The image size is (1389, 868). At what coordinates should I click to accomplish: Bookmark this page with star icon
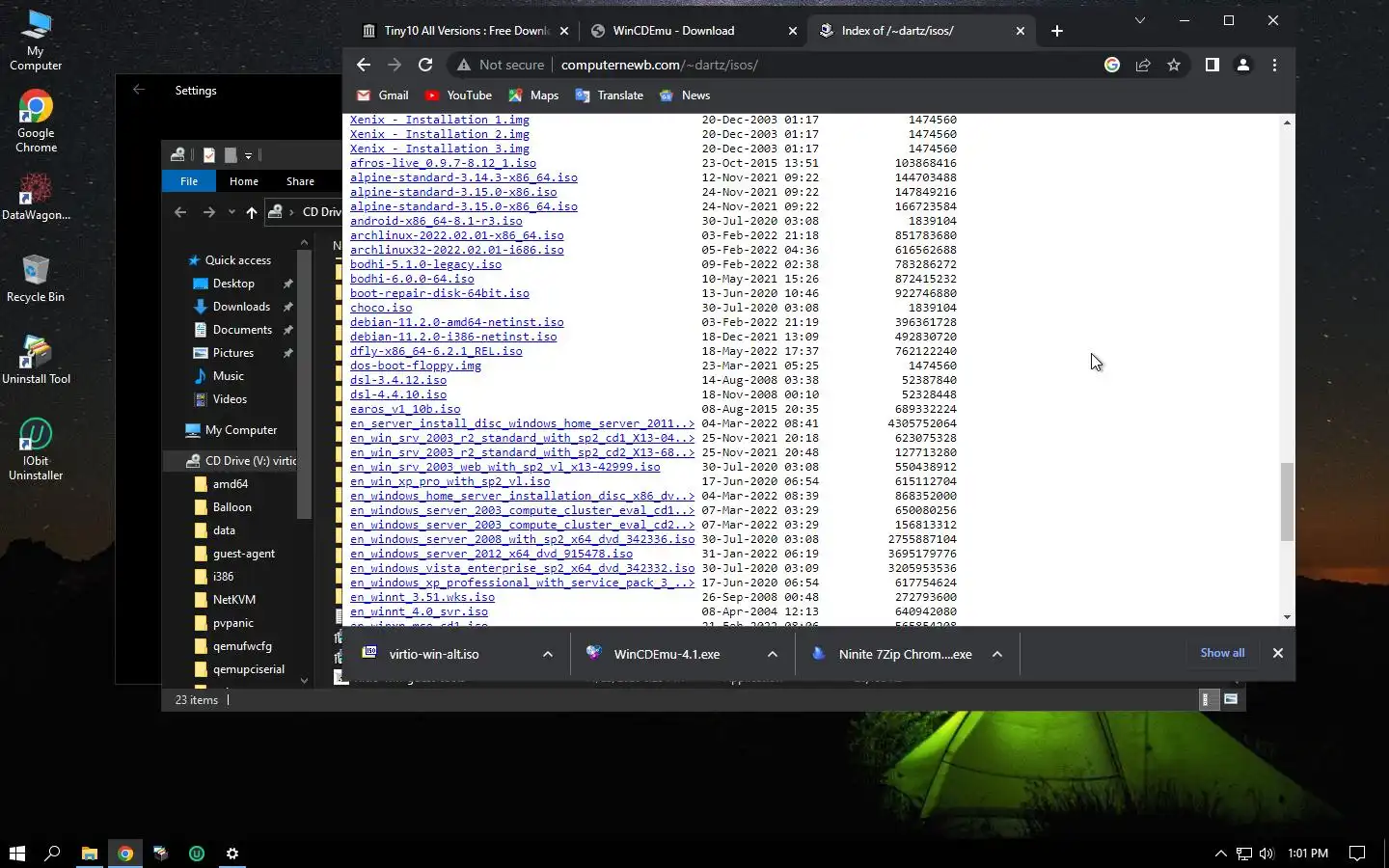(x=1173, y=65)
